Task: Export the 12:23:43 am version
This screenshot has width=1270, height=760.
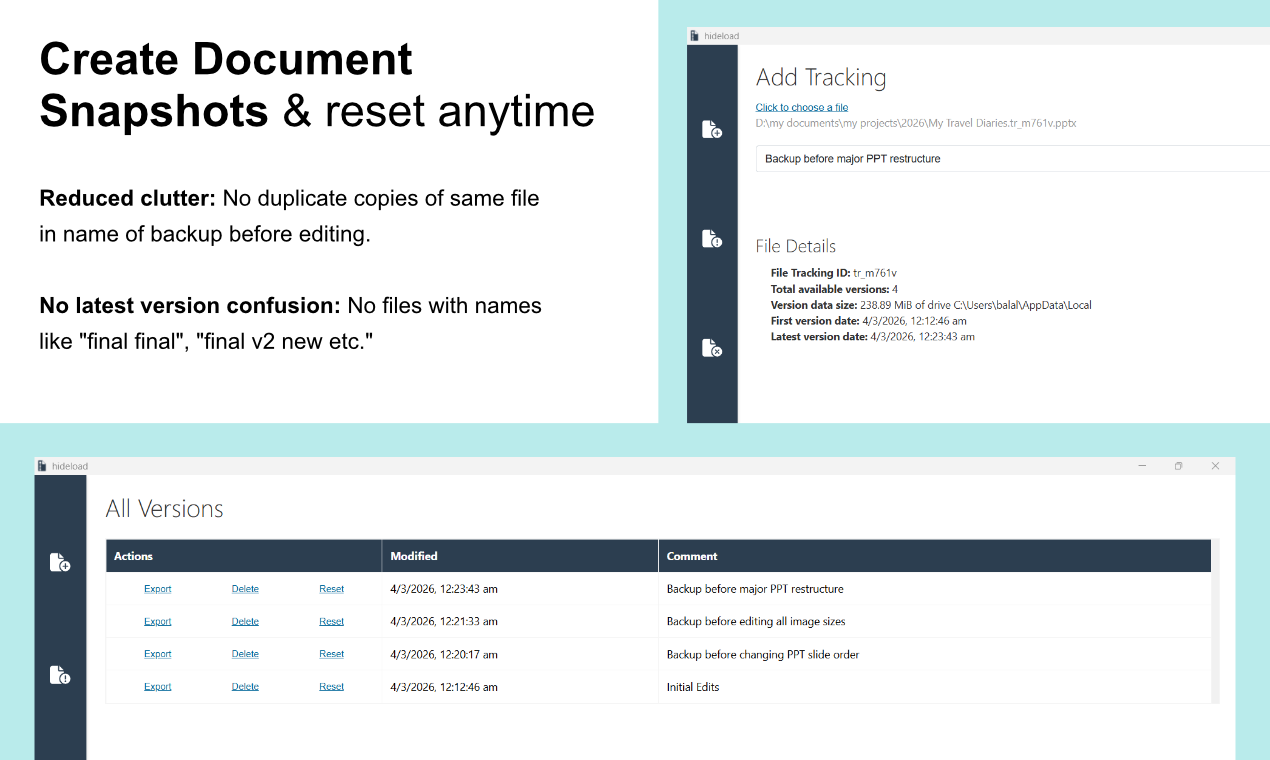Action: 157,589
